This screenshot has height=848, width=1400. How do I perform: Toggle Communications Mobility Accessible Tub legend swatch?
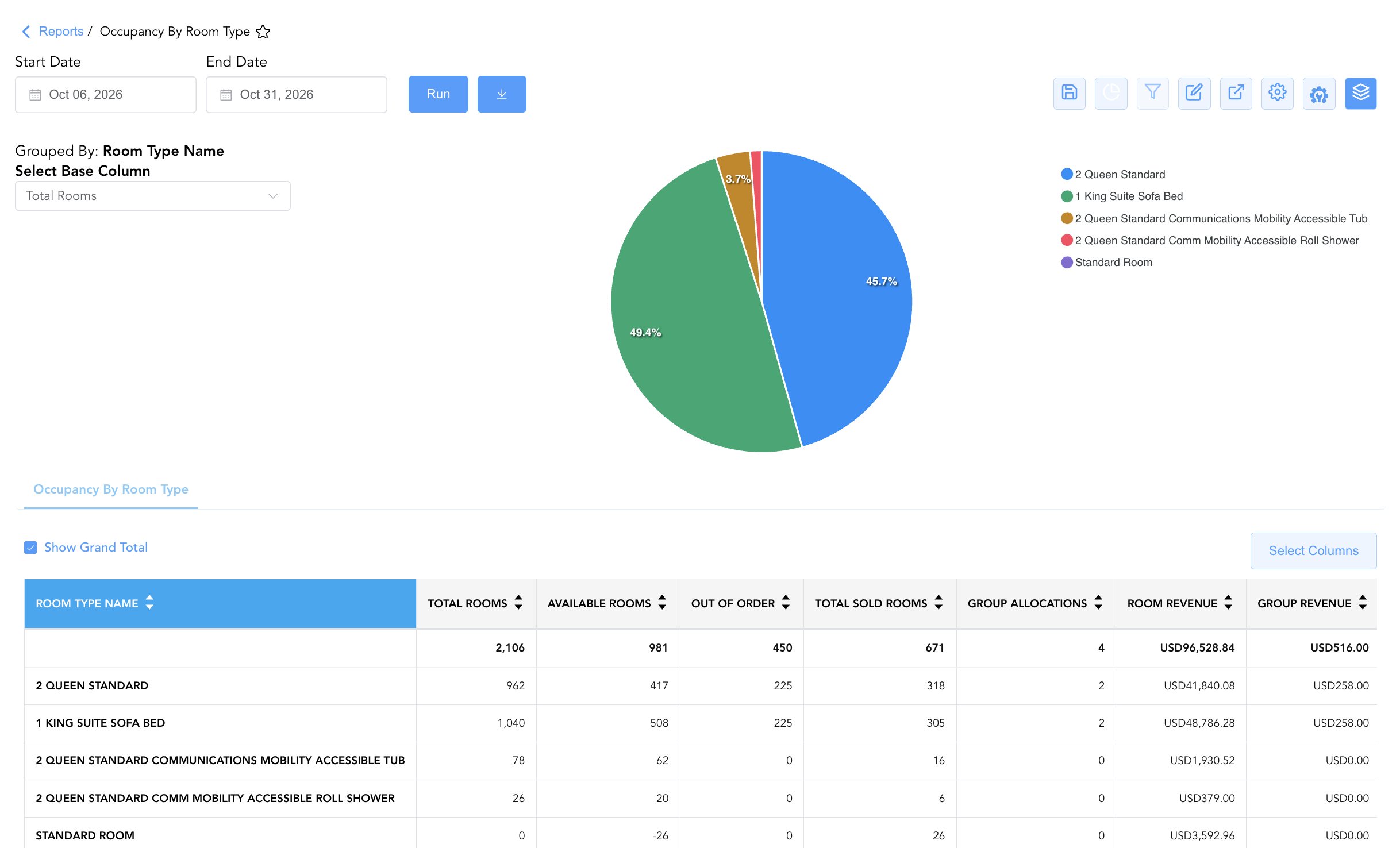tap(1067, 218)
